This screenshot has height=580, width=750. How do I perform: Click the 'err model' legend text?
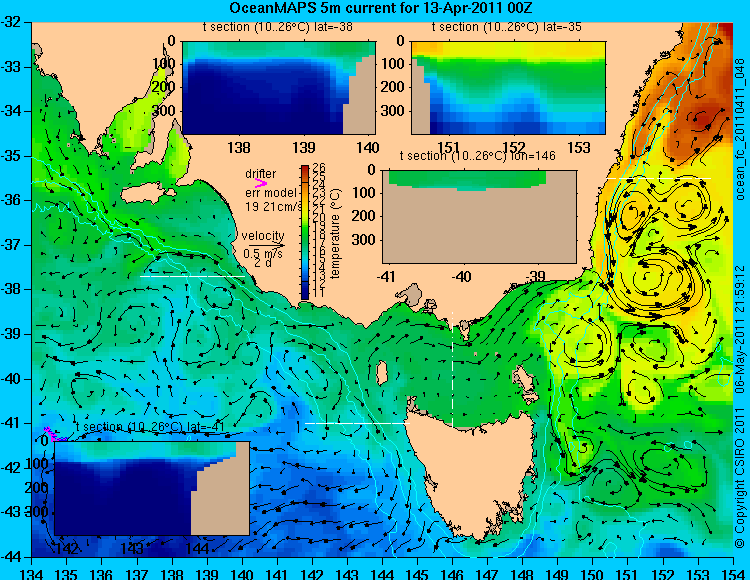tap(271, 193)
